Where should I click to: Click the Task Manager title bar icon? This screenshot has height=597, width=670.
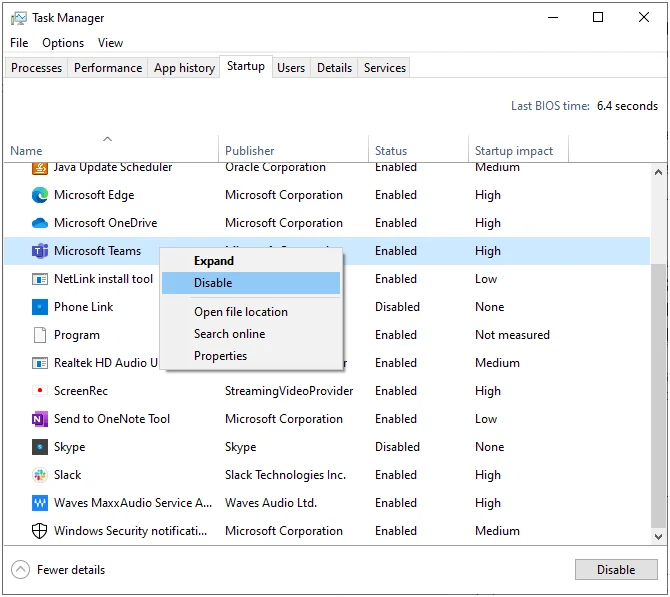click(x=18, y=18)
